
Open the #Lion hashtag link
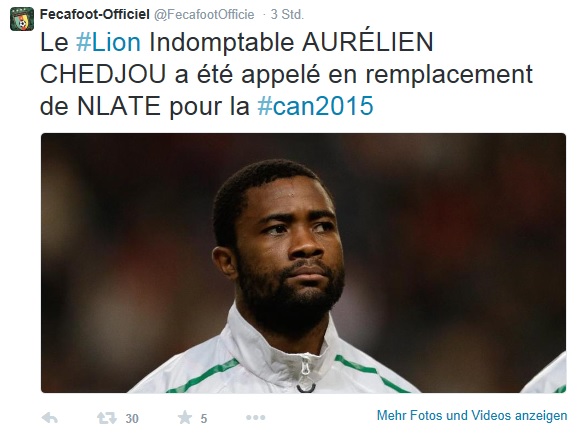(x=108, y=42)
